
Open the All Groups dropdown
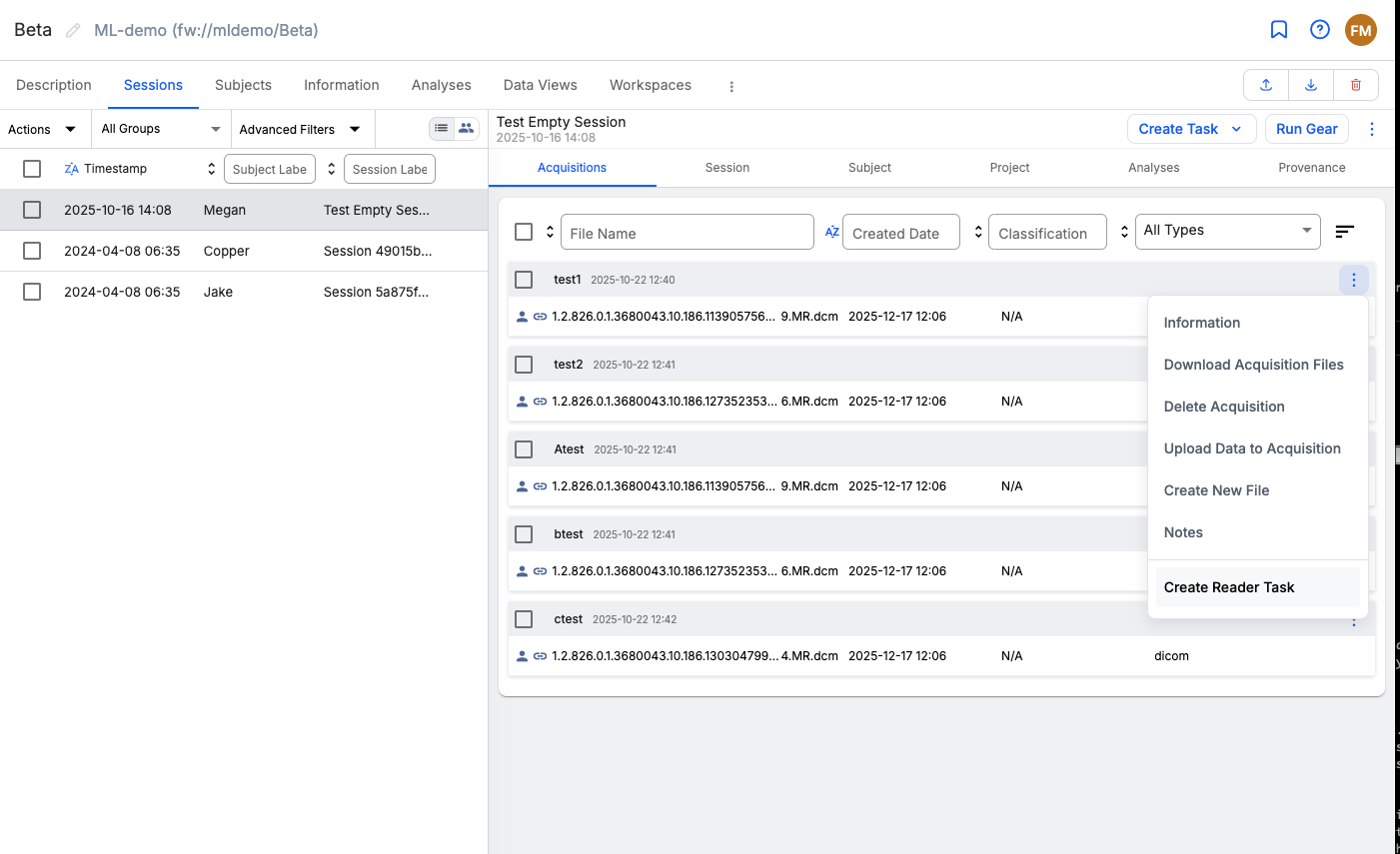point(160,129)
